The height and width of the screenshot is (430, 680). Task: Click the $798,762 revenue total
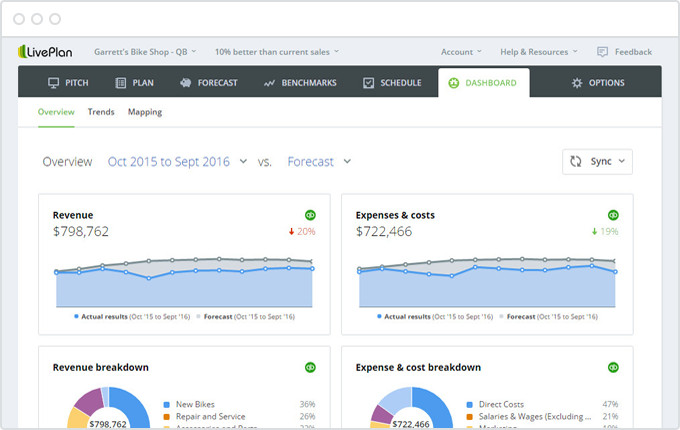(x=81, y=231)
